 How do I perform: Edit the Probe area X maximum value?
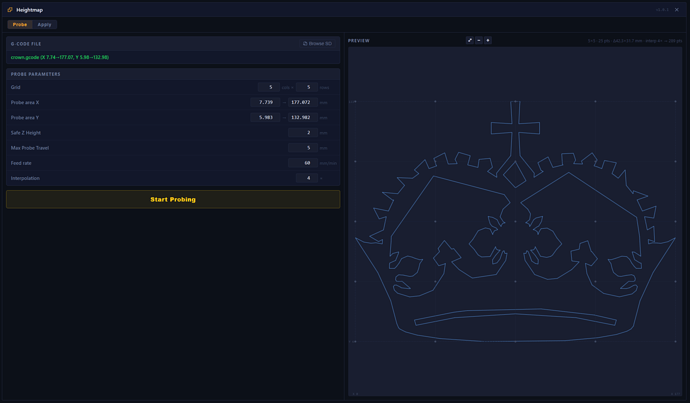303,102
